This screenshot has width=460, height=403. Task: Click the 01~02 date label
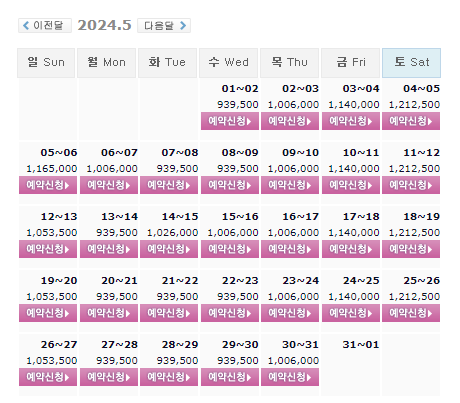tap(240, 89)
